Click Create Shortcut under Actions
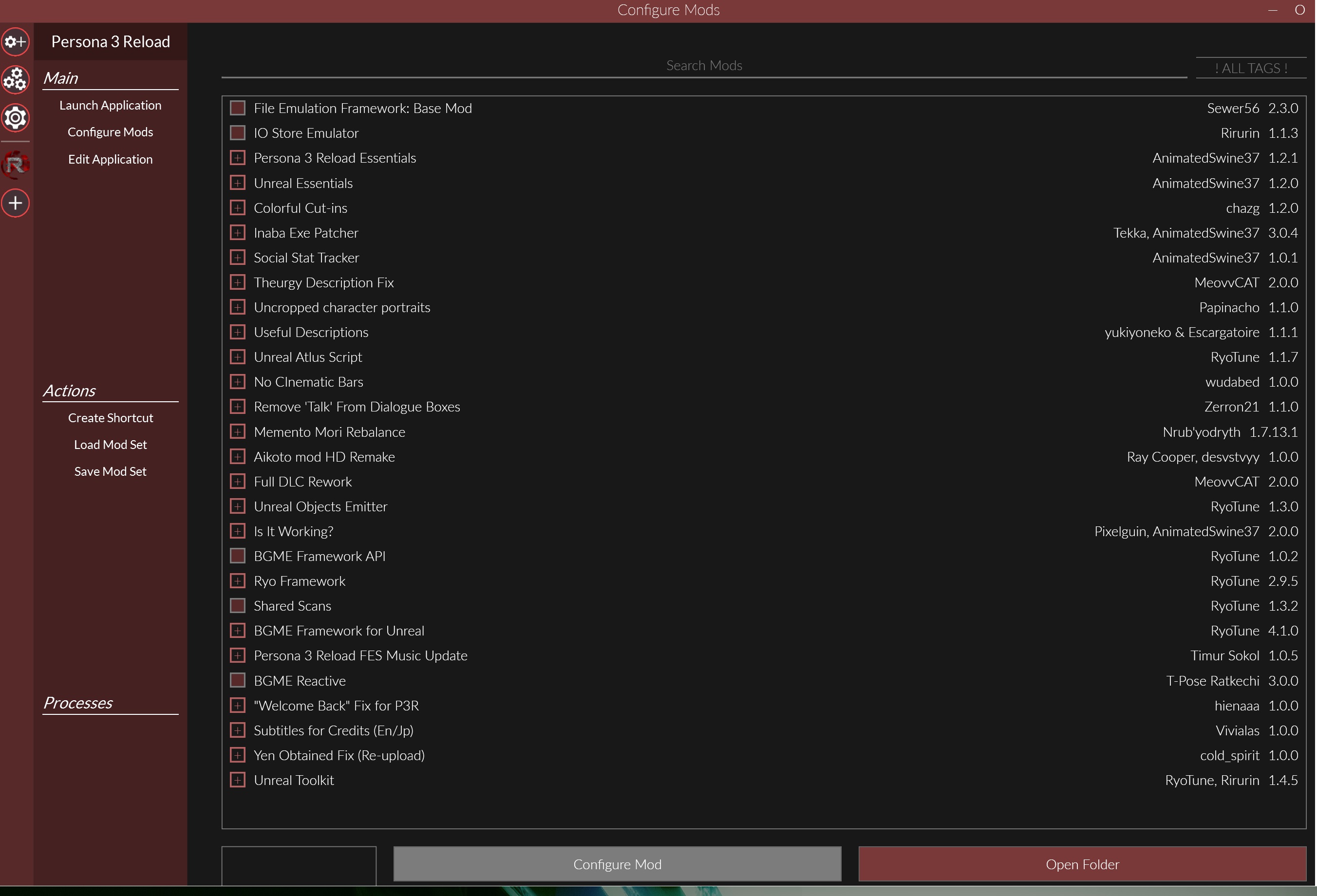This screenshot has height=896, width=1317. pos(111,418)
